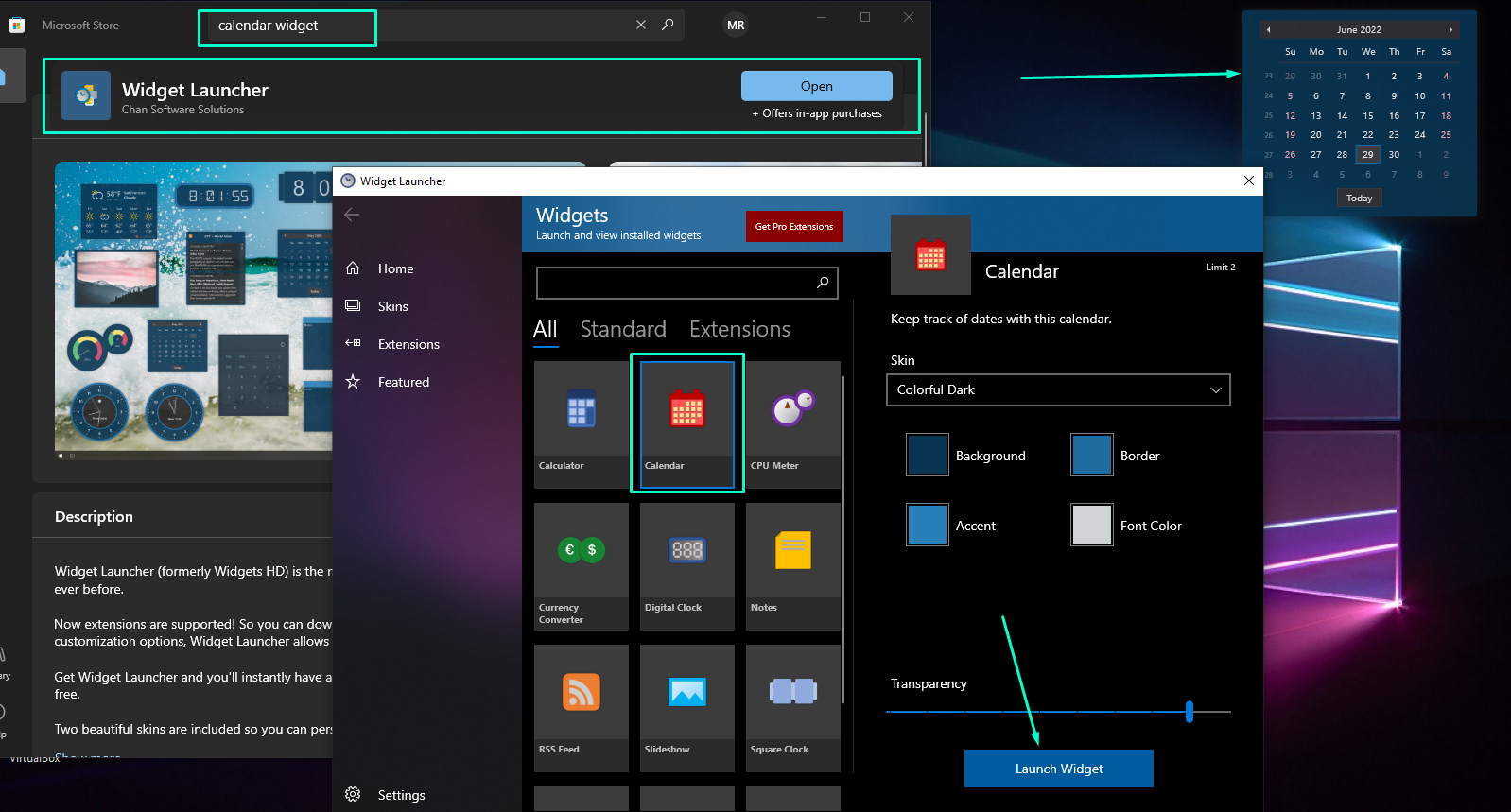Screen dimensions: 1511x812
Task: Pick the Font Color swatch
Action: tap(1092, 525)
